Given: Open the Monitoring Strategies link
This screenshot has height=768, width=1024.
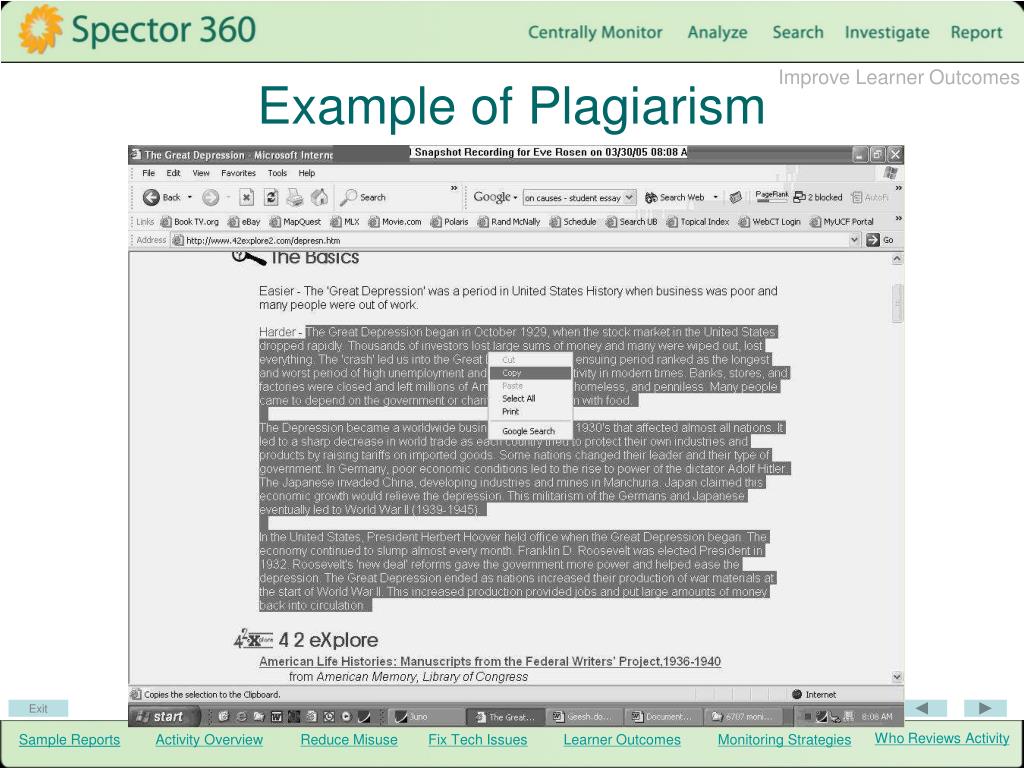Looking at the screenshot, I should click(784, 740).
